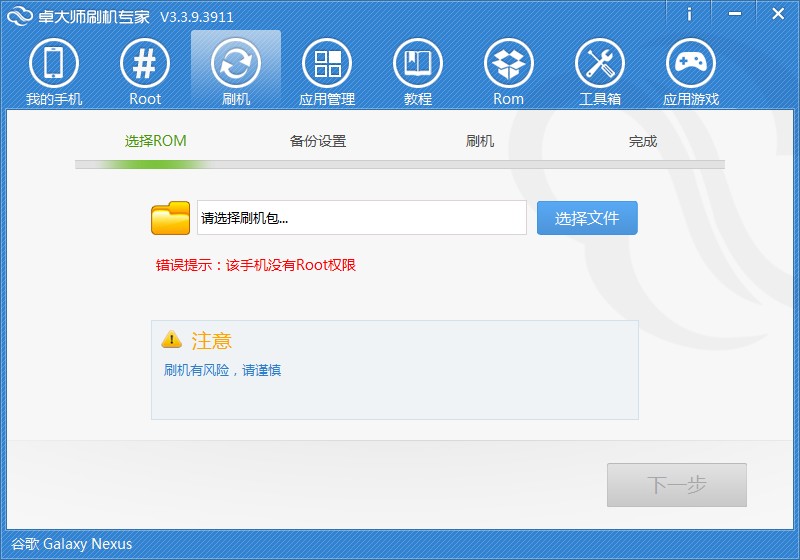The image size is (800, 560).
Task: Select the 完成 step tab
Action: click(643, 141)
